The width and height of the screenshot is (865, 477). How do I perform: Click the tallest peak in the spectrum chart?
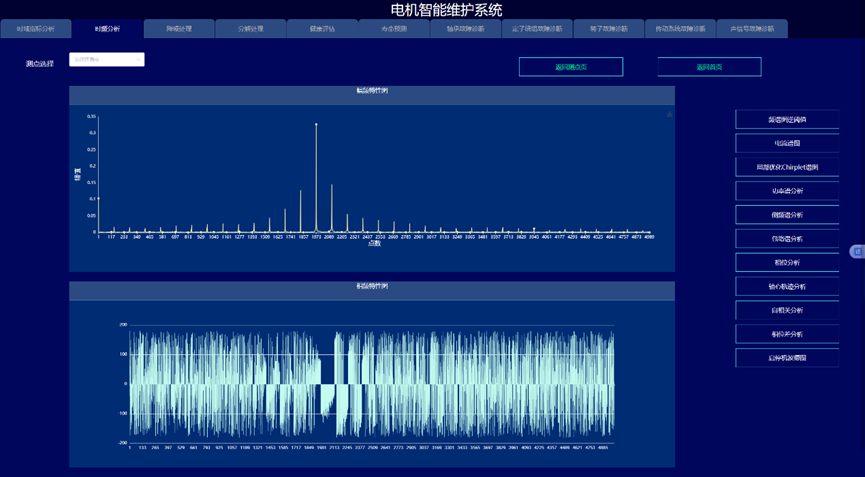[x=316, y=125]
